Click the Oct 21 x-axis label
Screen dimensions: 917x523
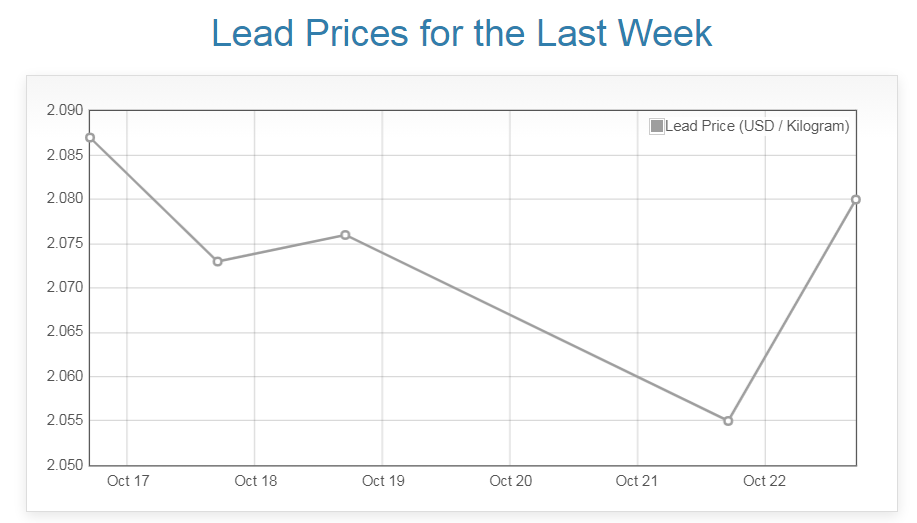click(637, 481)
